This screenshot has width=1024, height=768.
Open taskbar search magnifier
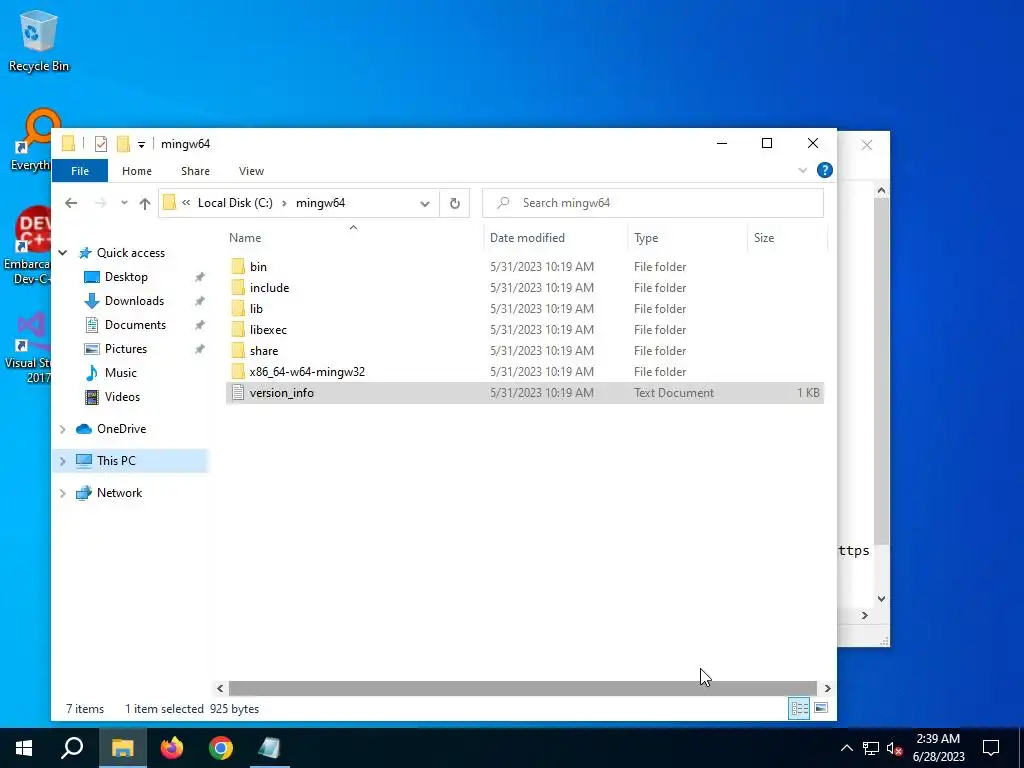(x=72, y=748)
